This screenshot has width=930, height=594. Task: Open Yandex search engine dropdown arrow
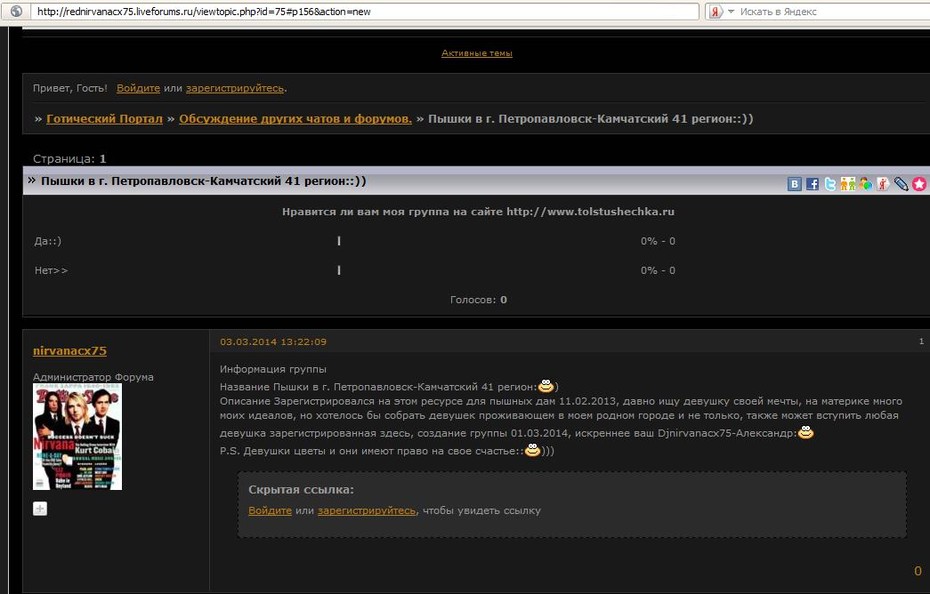click(731, 11)
